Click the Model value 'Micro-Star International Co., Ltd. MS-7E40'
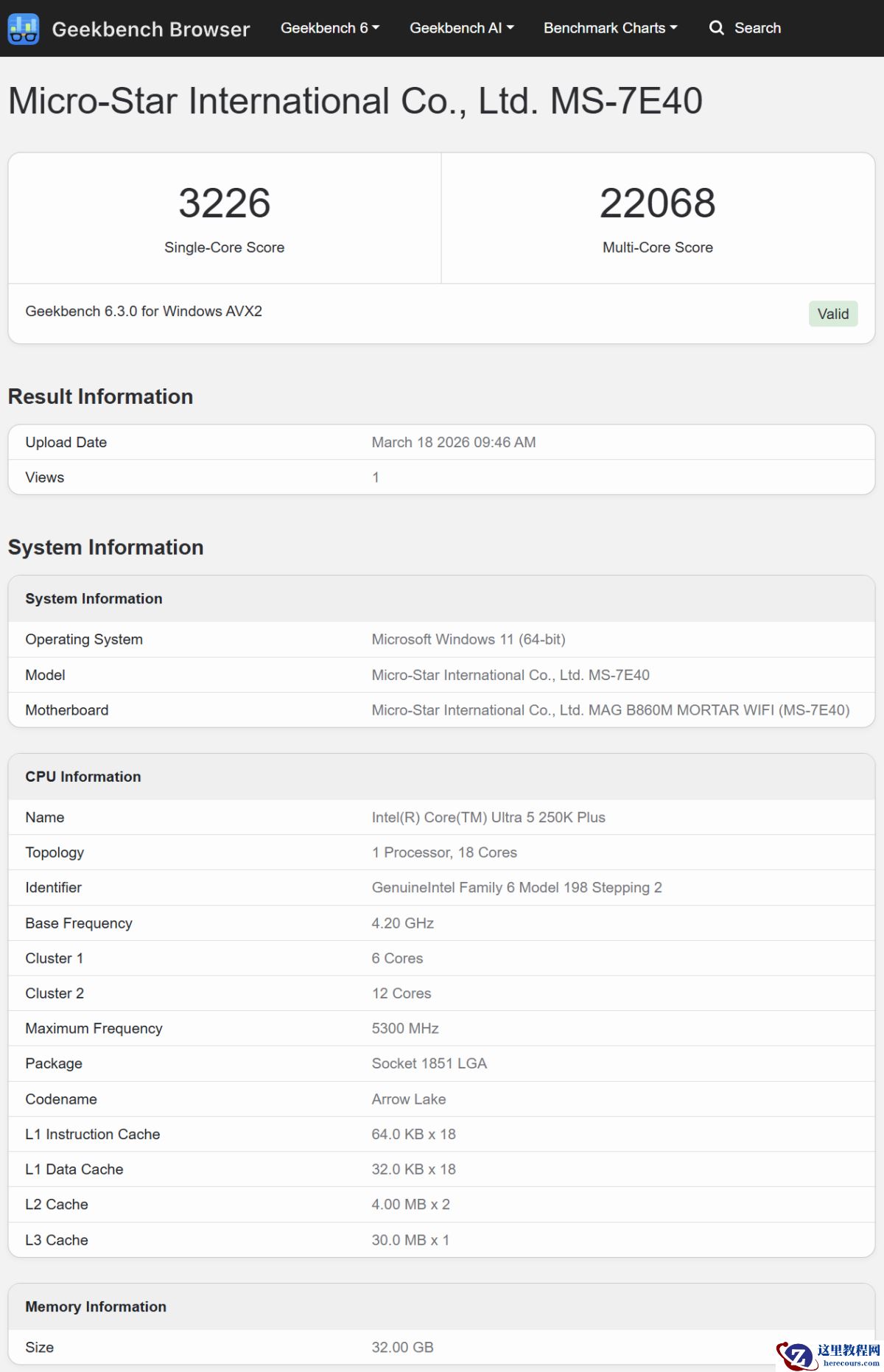Viewport: 884px width, 1372px height. coord(511,675)
